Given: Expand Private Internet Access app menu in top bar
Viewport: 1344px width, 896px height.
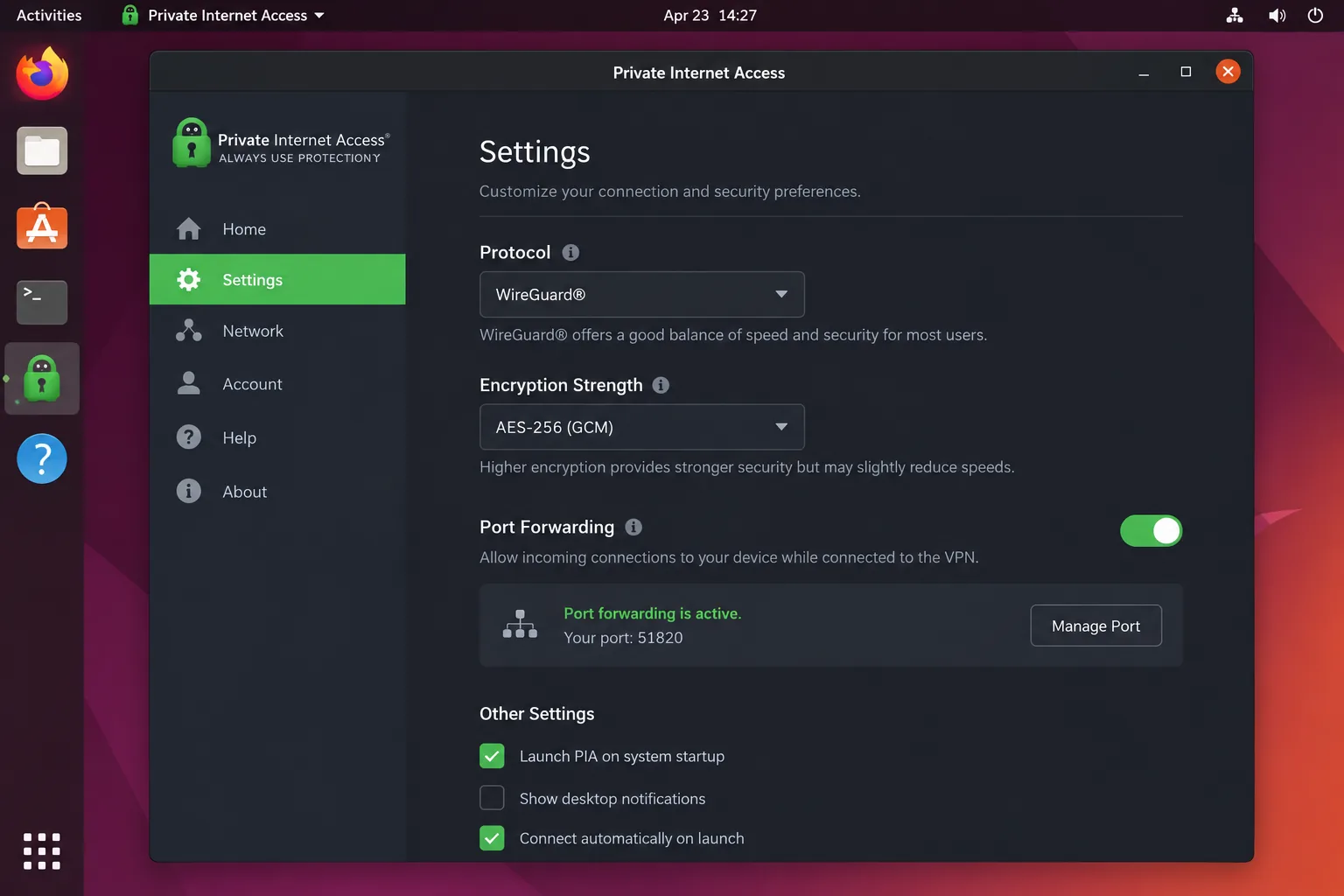Looking at the screenshot, I should [223, 15].
